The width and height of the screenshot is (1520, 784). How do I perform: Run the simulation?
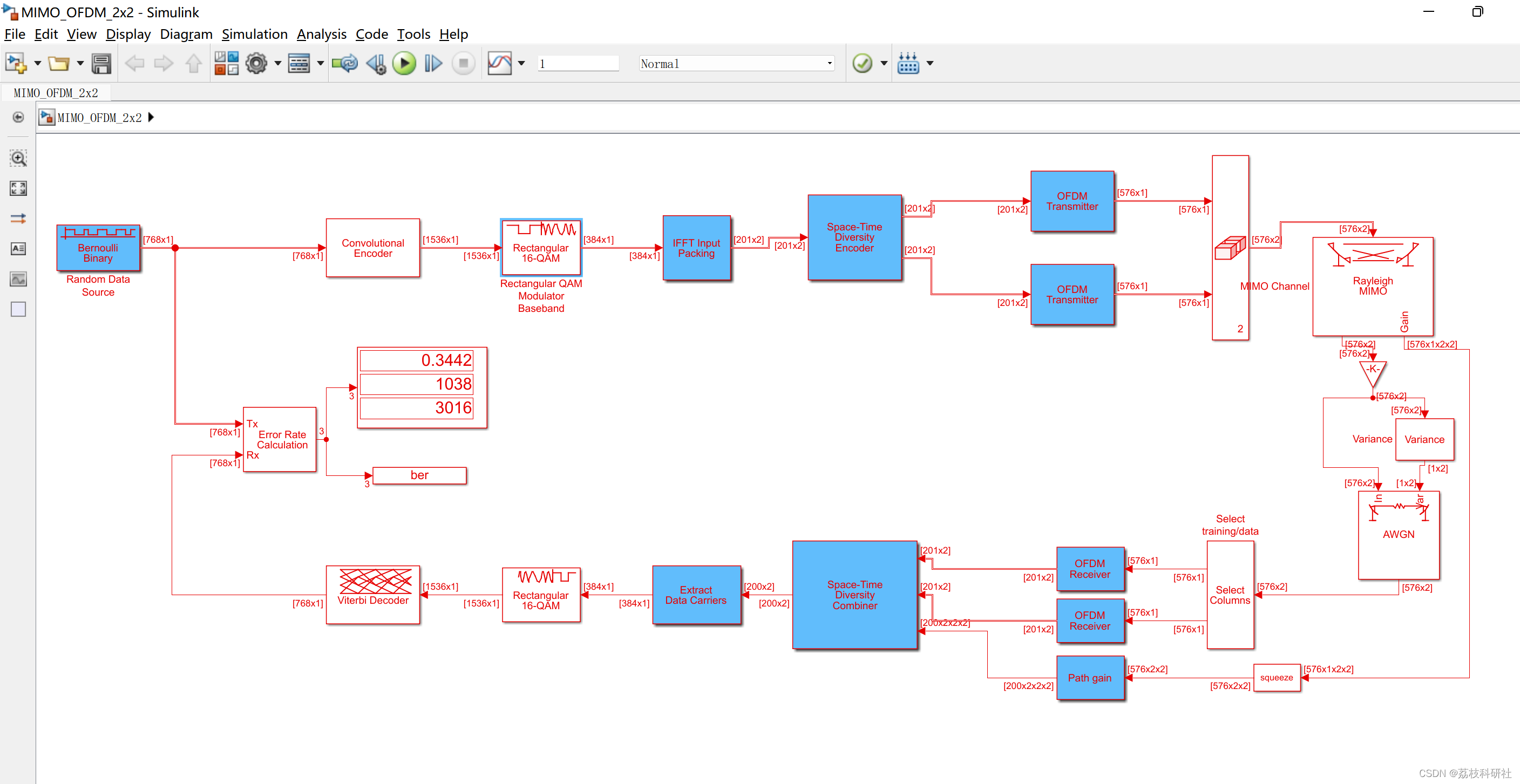[x=404, y=63]
